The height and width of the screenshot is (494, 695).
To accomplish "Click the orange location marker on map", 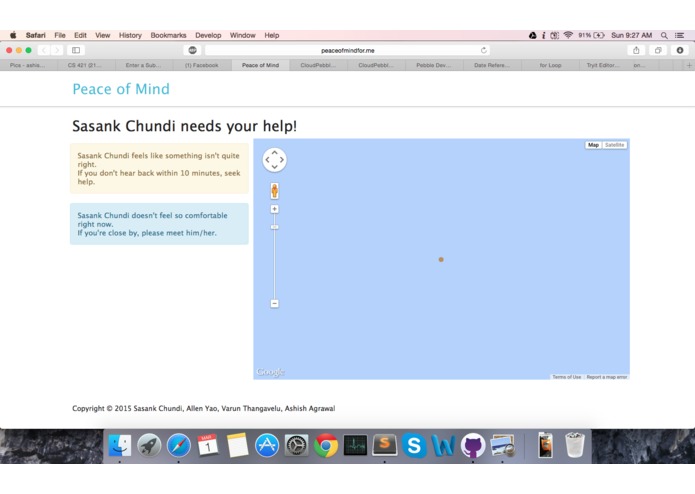I will pyautogui.click(x=441, y=260).
